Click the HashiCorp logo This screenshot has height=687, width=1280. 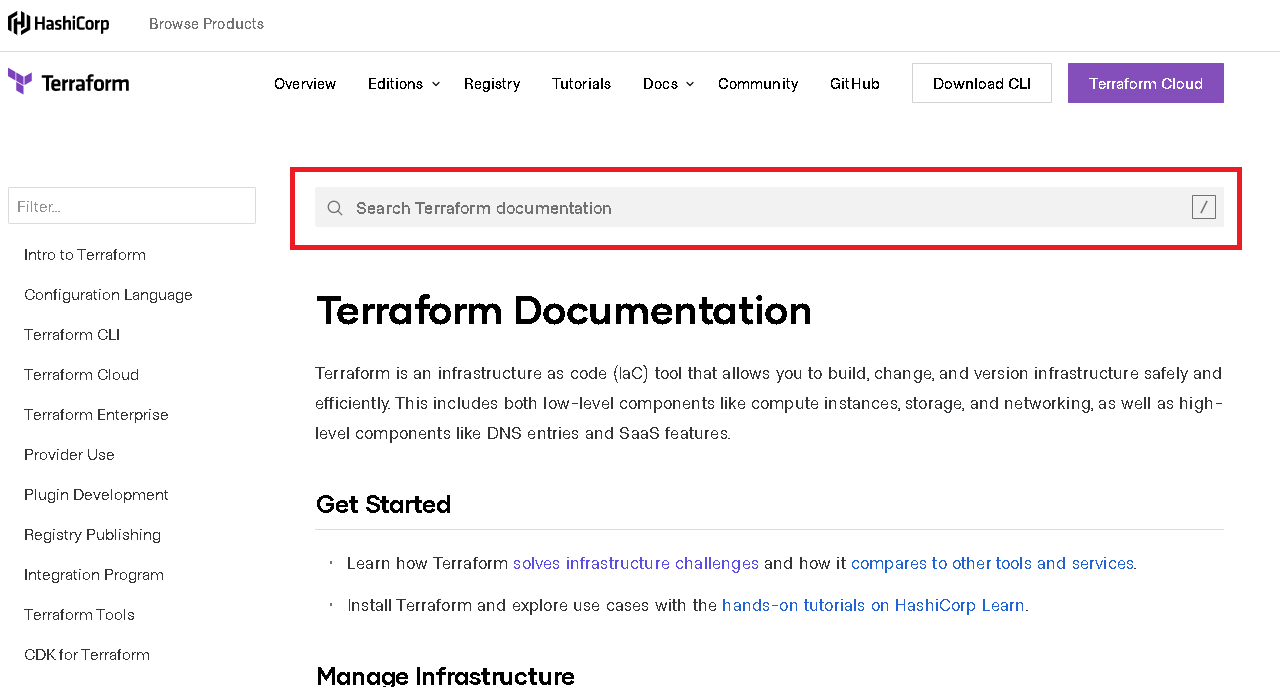[59, 23]
